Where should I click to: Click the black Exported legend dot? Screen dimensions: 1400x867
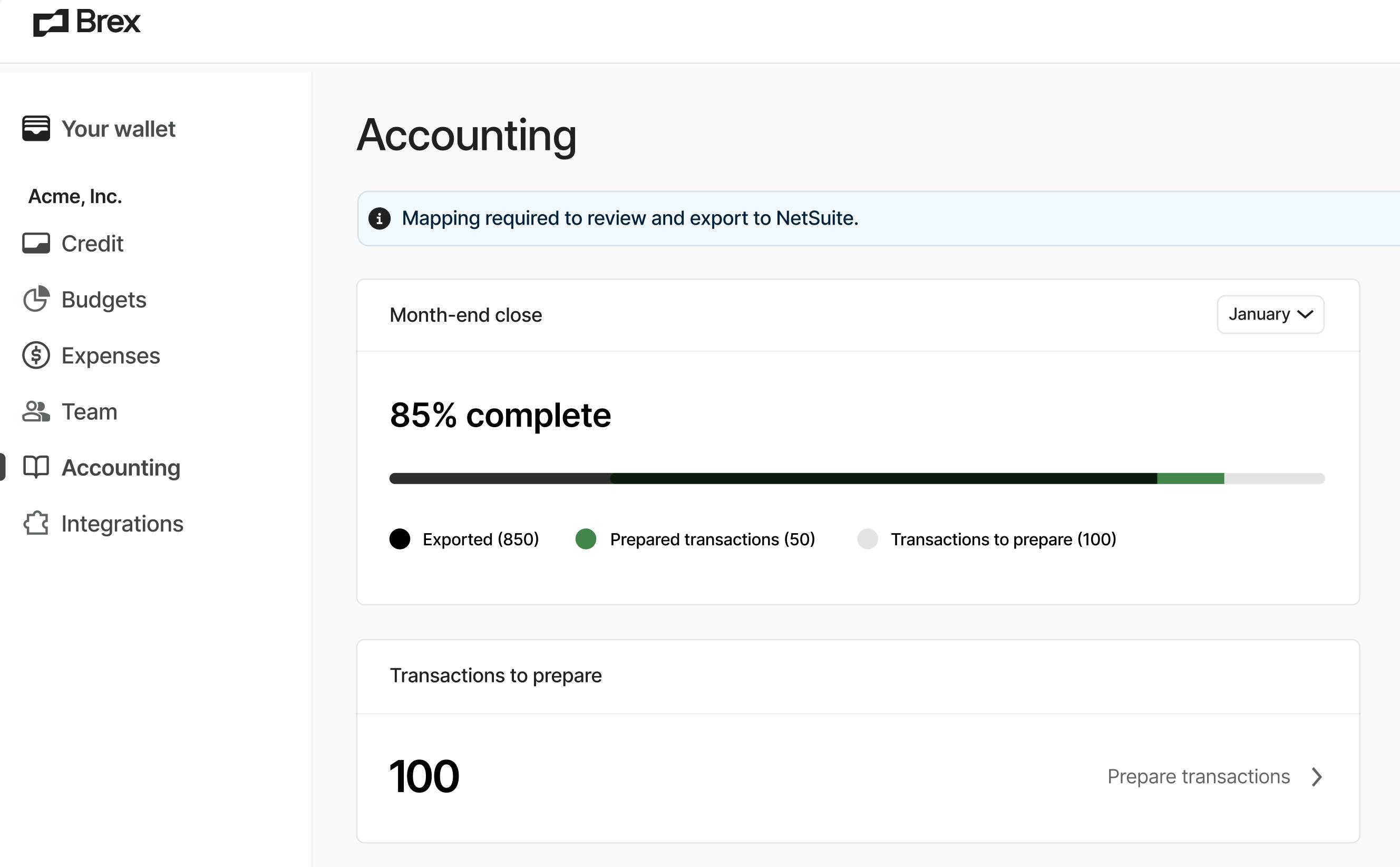click(400, 539)
